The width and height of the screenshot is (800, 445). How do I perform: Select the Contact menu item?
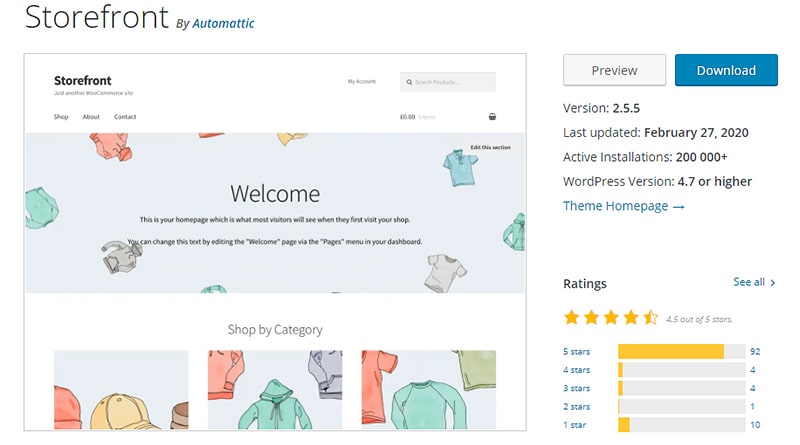[125, 117]
